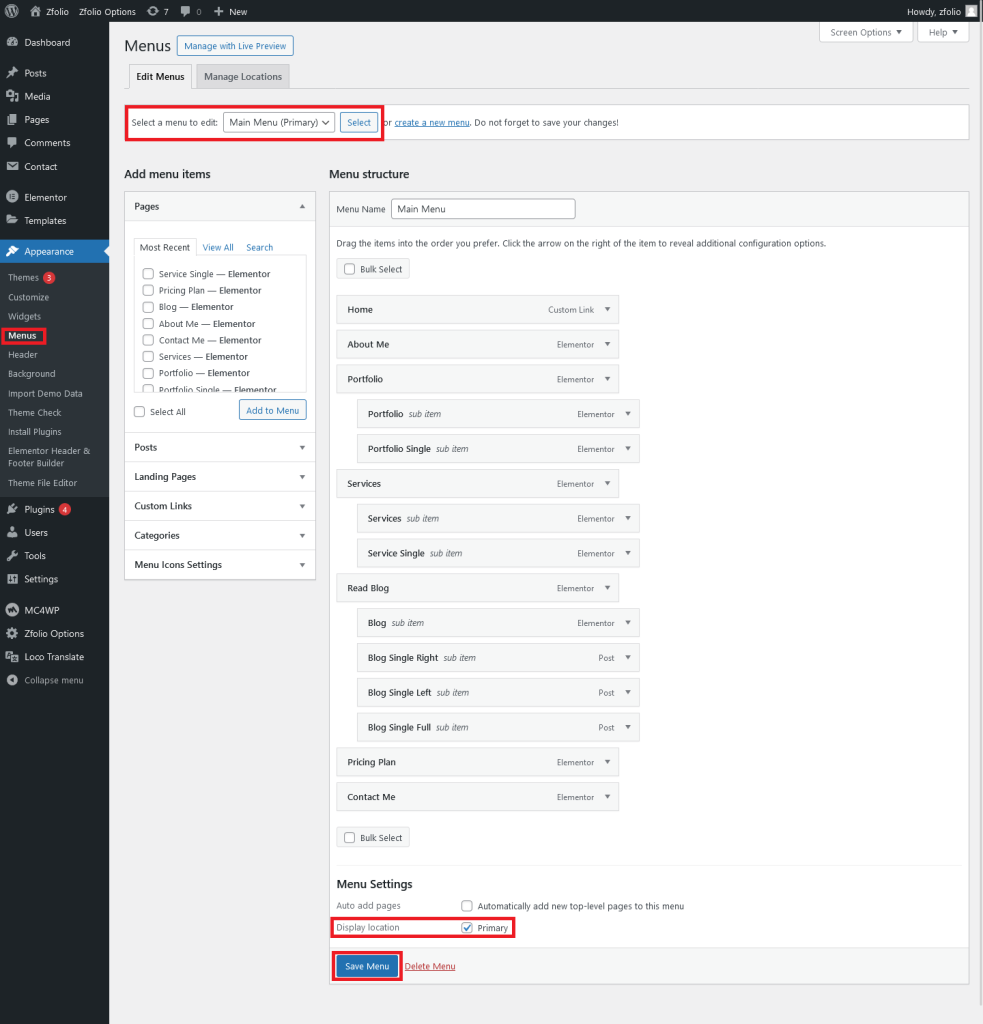Click the Save Menu button

coord(366,966)
